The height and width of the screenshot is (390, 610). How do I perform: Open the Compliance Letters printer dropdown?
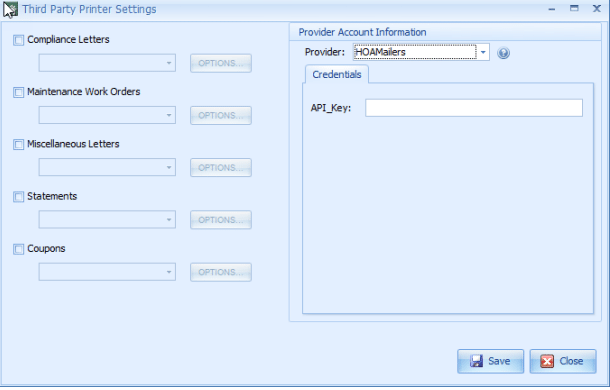(x=107, y=63)
